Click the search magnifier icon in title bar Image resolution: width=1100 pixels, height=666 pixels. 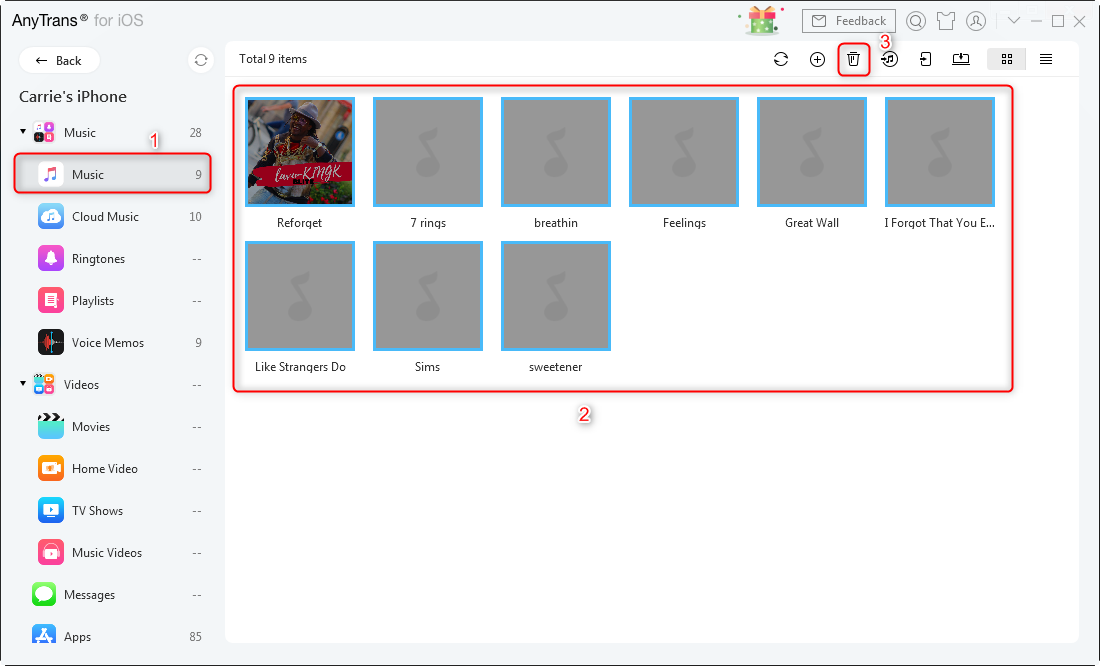click(x=915, y=21)
